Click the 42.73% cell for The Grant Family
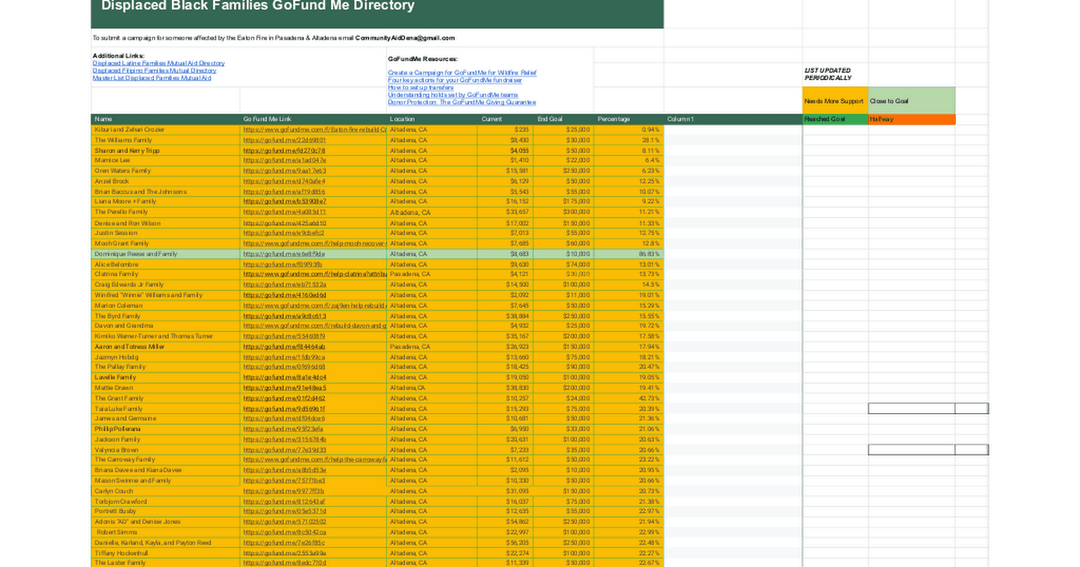 click(x=629, y=398)
